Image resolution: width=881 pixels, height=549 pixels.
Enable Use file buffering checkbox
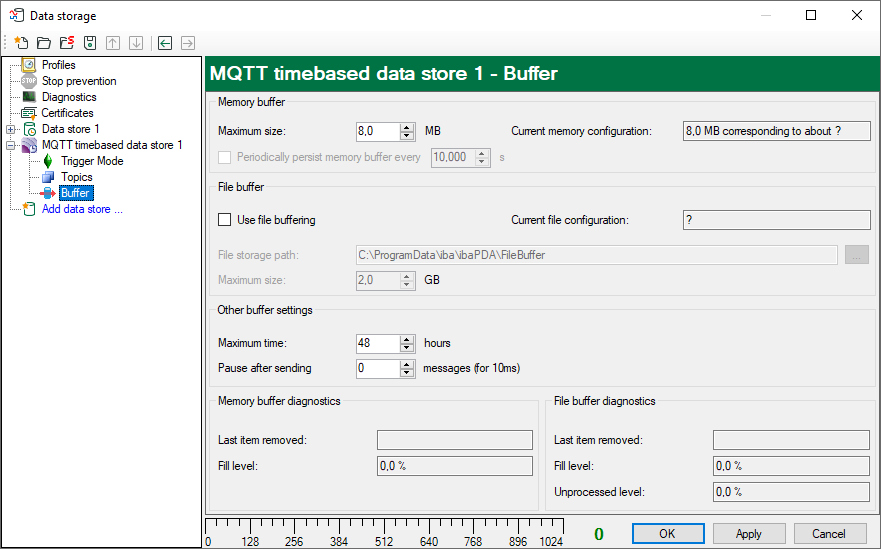tap(225, 220)
